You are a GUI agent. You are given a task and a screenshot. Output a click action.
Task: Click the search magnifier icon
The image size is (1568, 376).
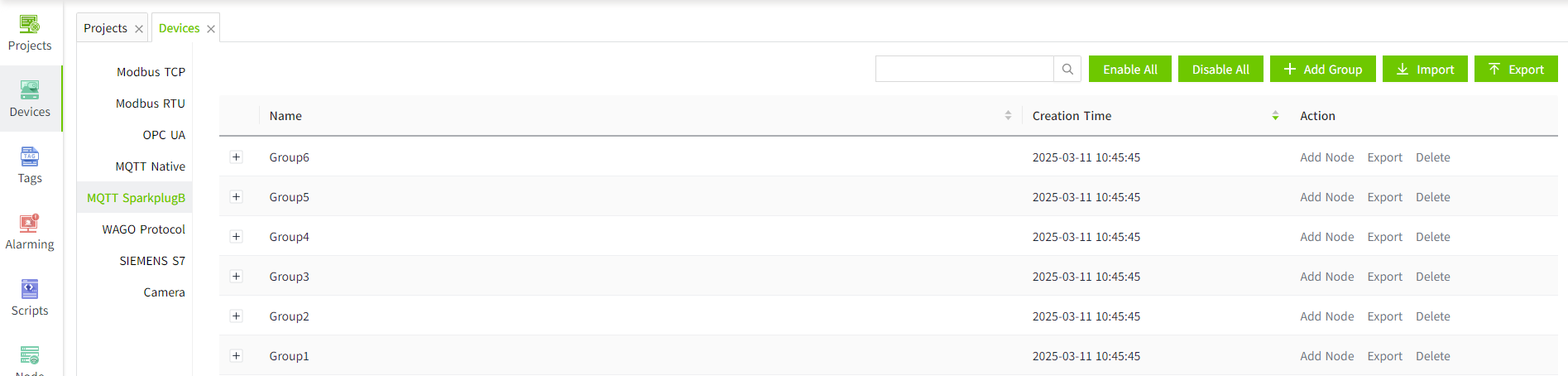pyautogui.click(x=1067, y=70)
